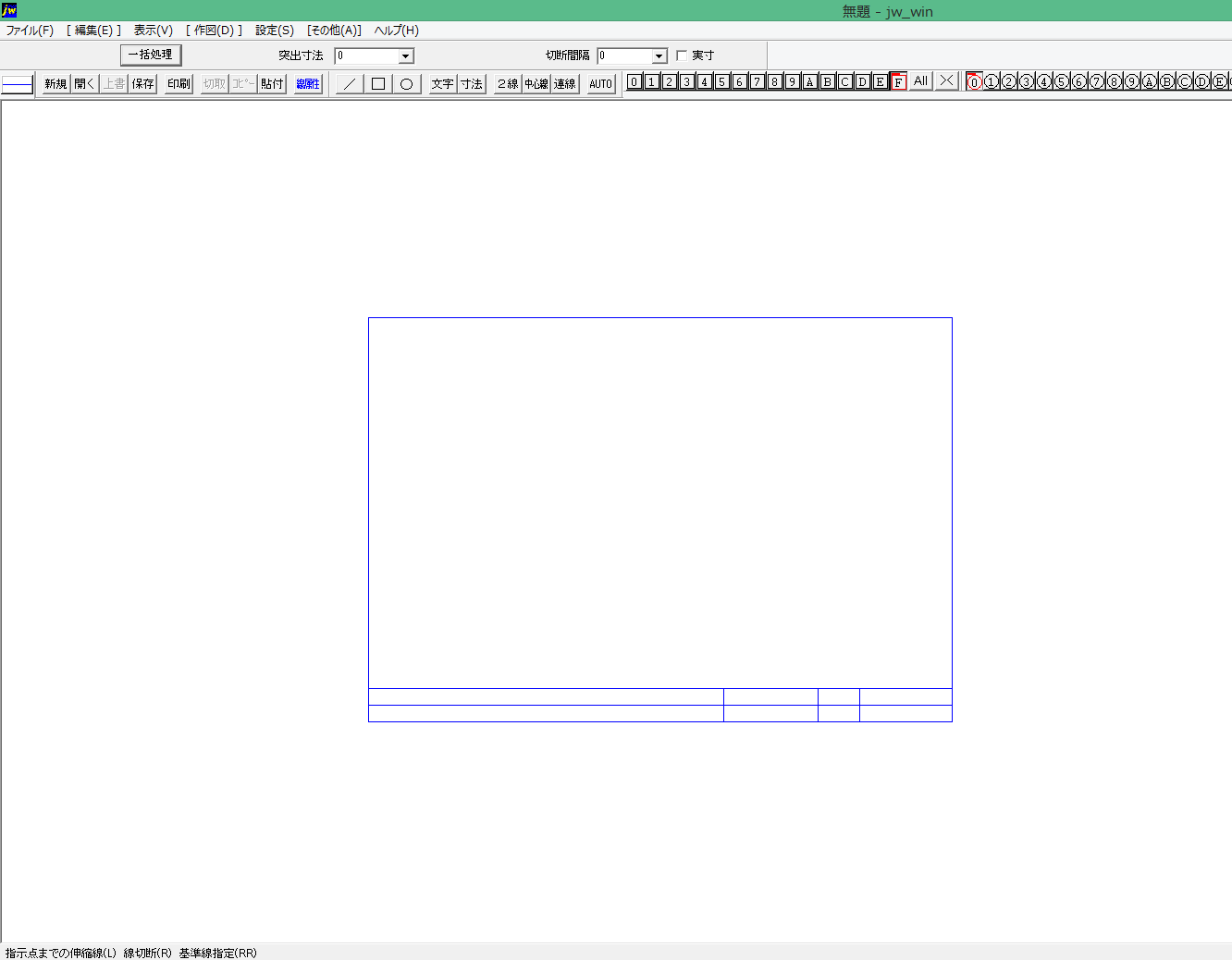The width and height of the screenshot is (1232, 960).
Task: Choose the 2線 double line tool
Action: coord(507,84)
